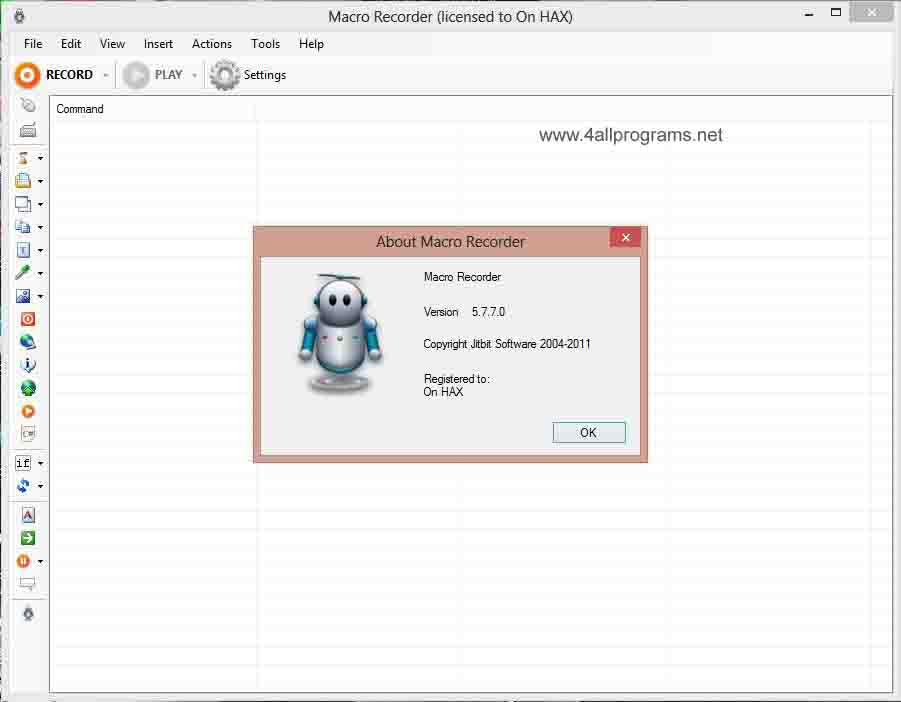Click the PLAY button
901x702 pixels.
pos(153,75)
